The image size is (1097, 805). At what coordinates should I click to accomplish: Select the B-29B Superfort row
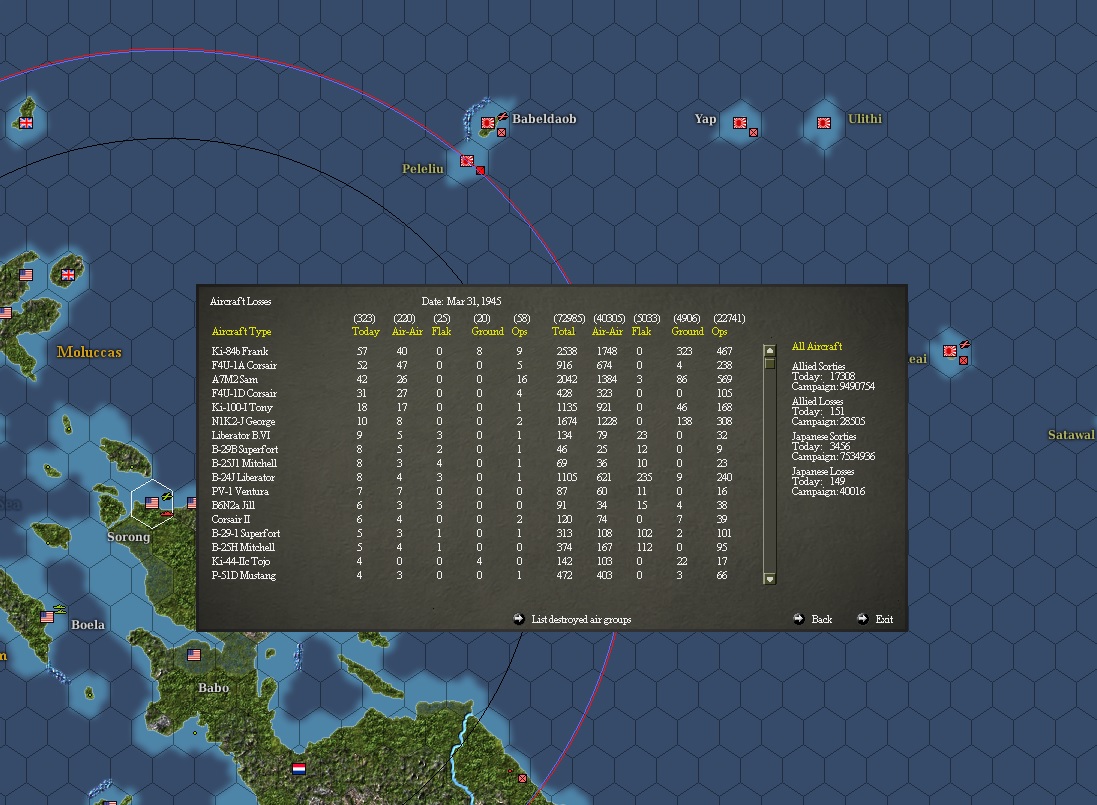tap(472, 449)
